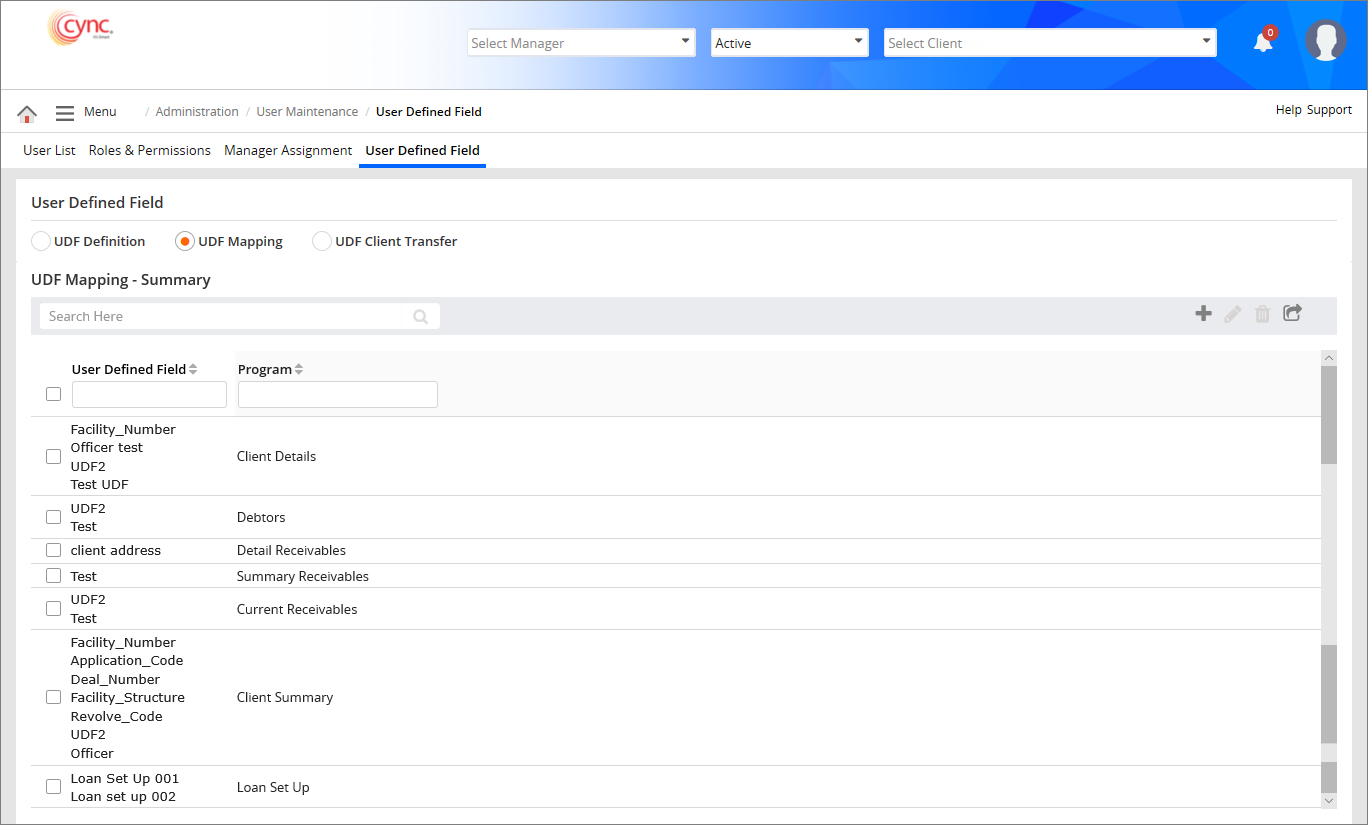The image size is (1368, 825).
Task: Click the export share icon
Action: [x=1292, y=314]
